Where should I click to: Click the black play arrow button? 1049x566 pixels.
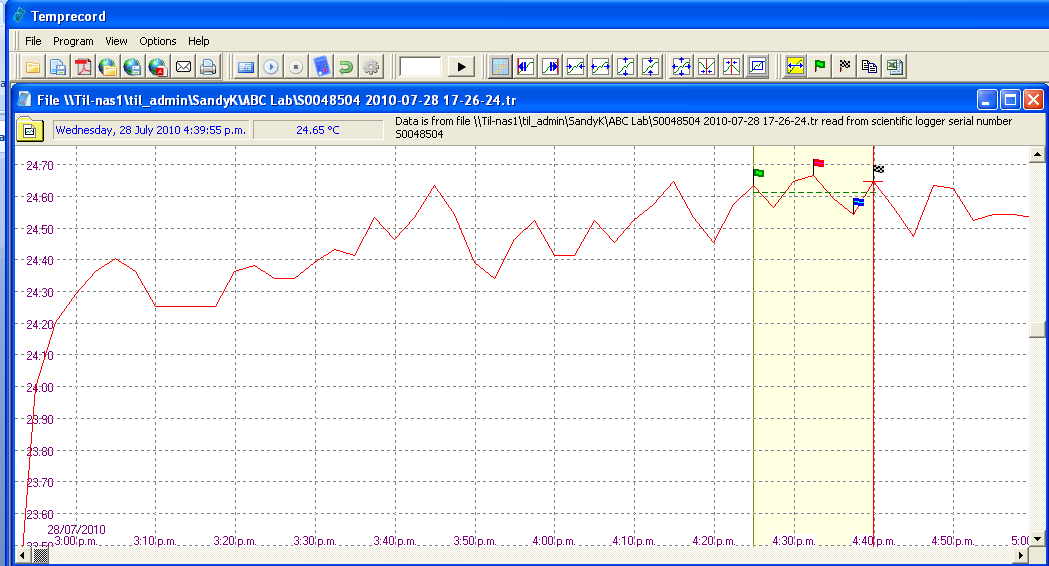point(460,67)
